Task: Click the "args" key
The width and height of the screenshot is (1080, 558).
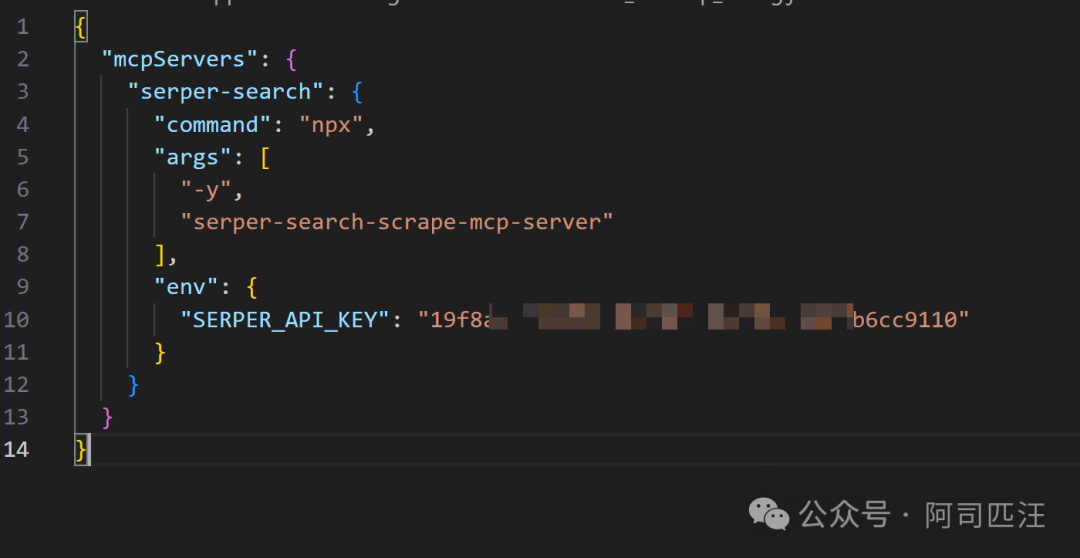Action: point(193,157)
